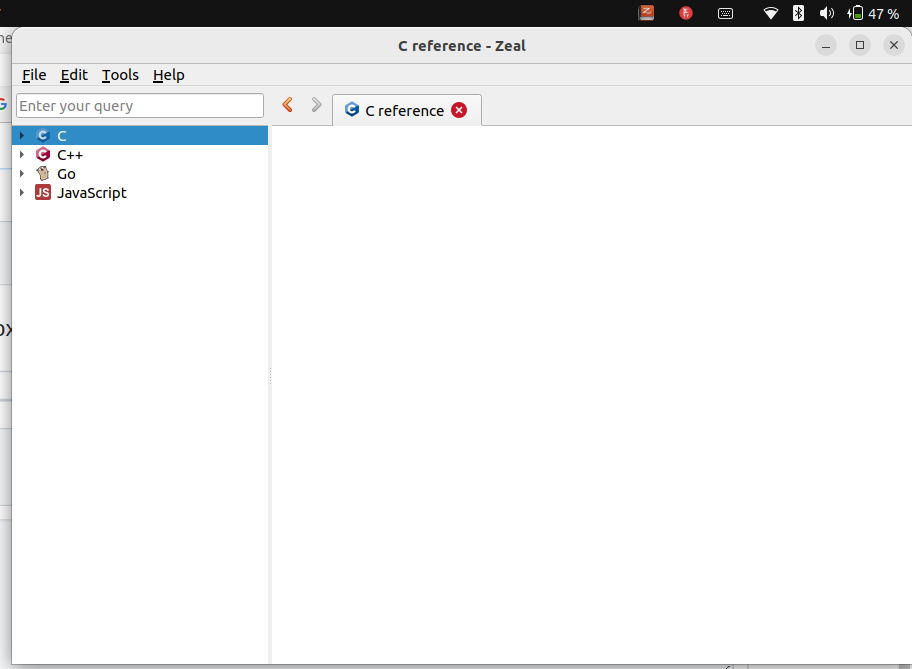Click the forward navigation arrow
The image size is (912, 669).
(316, 104)
